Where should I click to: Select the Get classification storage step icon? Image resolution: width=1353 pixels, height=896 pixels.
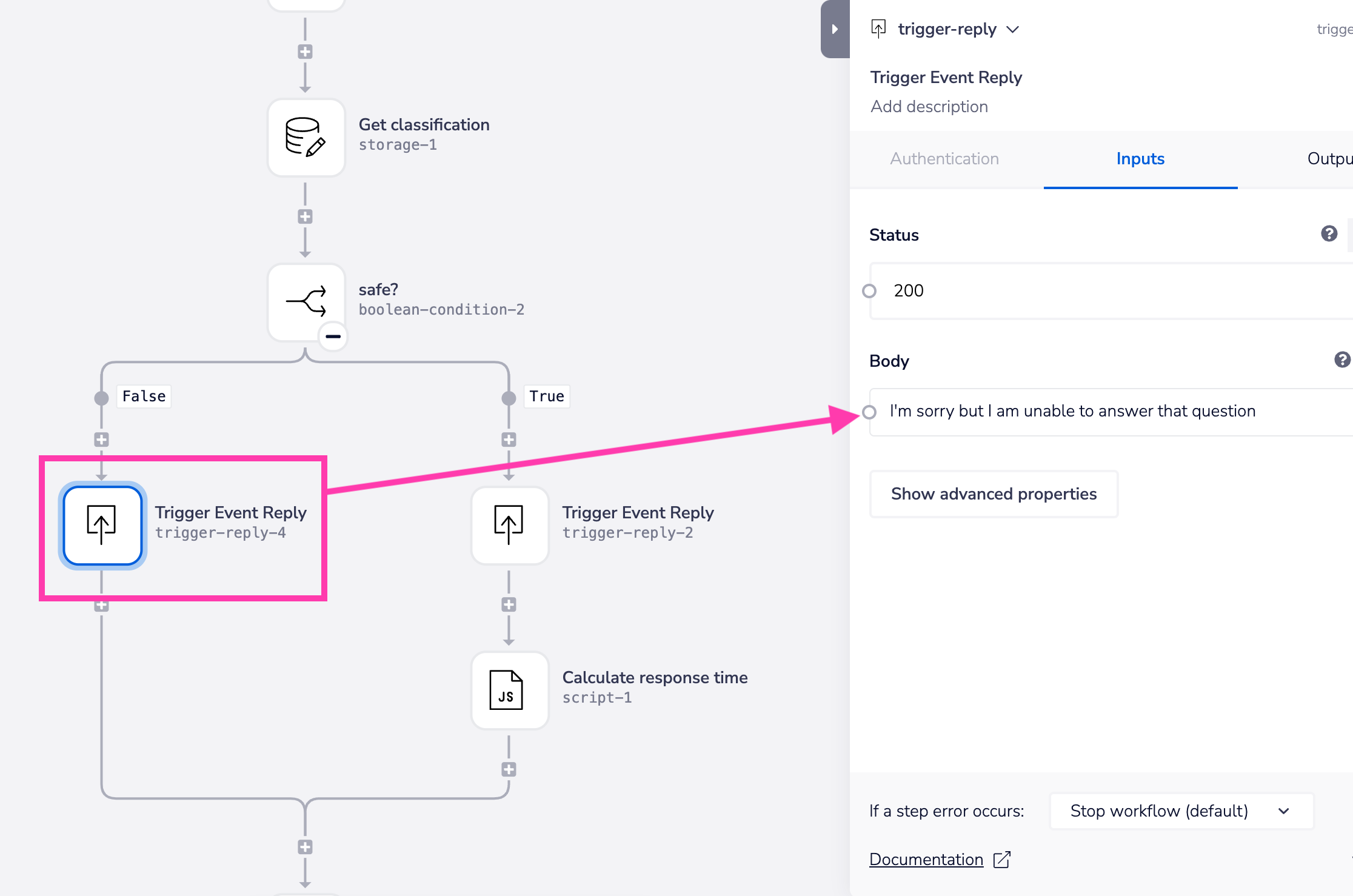point(306,138)
